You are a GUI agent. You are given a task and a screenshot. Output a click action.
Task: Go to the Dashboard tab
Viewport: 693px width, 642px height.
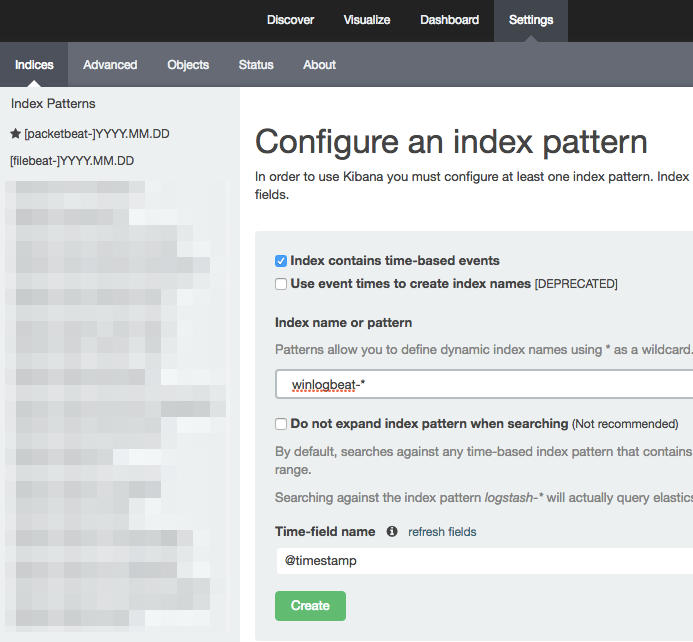coord(449,20)
